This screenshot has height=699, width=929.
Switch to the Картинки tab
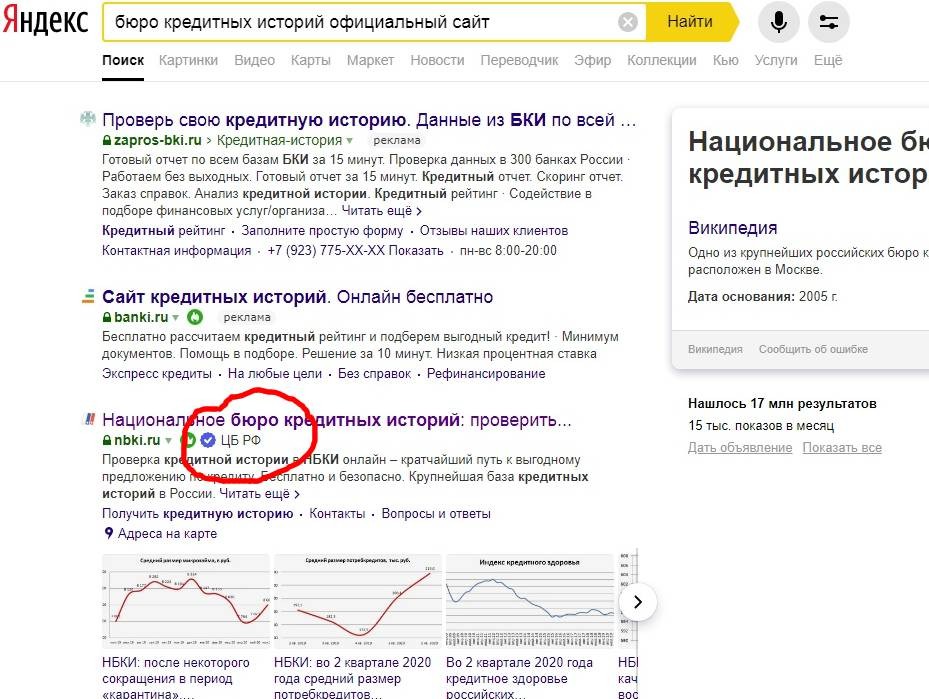point(188,60)
